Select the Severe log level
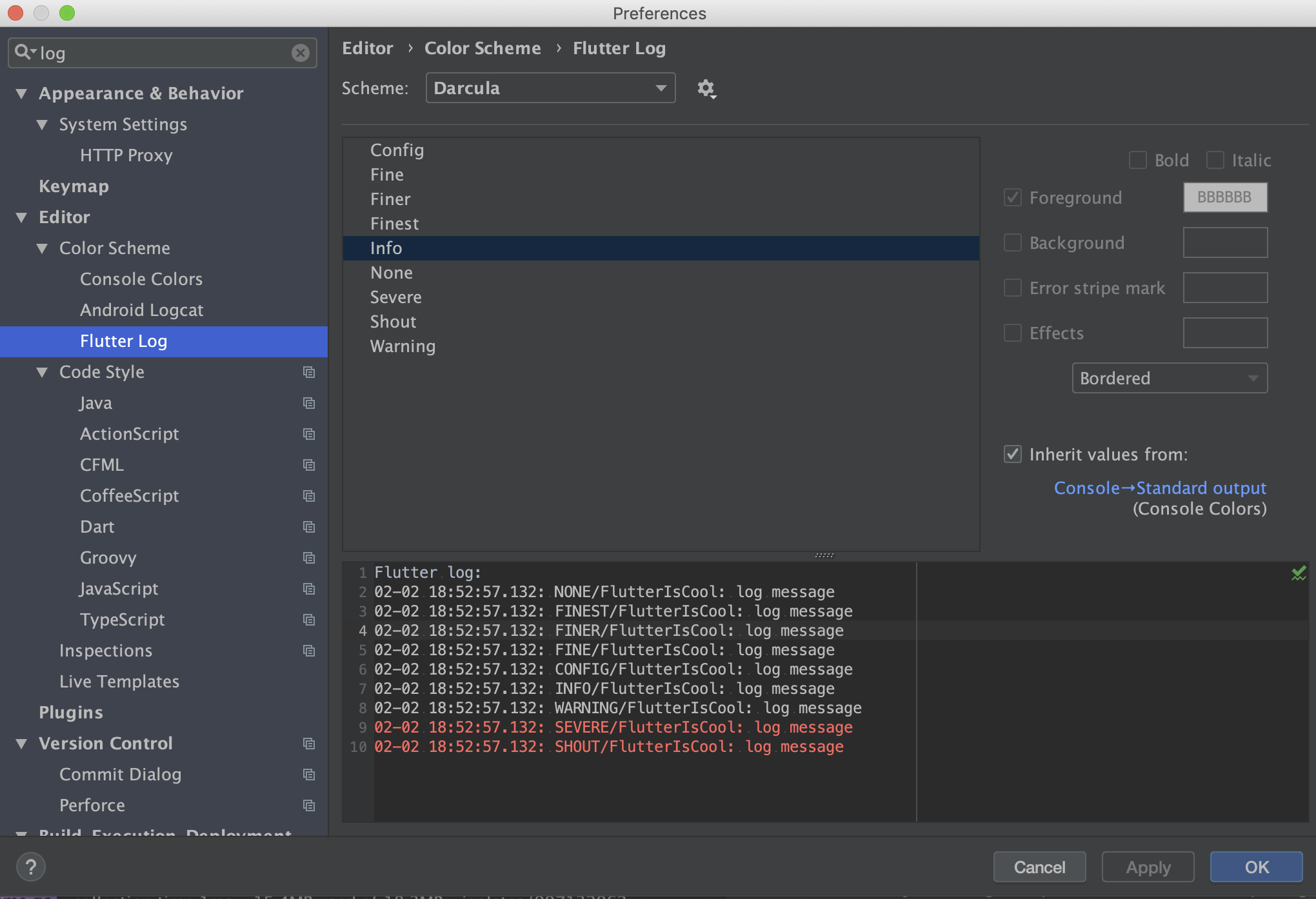The width and height of the screenshot is (1316, 899). 395,297
